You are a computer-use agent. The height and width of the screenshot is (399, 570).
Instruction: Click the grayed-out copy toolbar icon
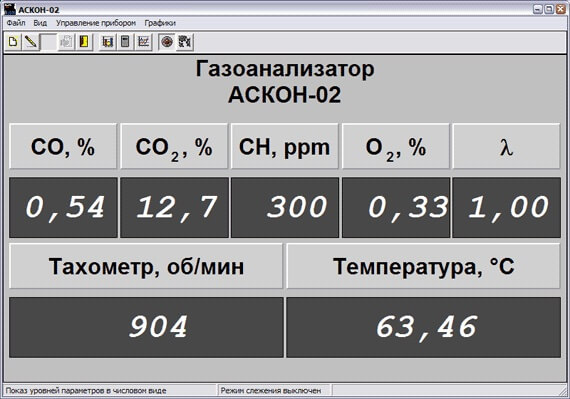point(66,42)
